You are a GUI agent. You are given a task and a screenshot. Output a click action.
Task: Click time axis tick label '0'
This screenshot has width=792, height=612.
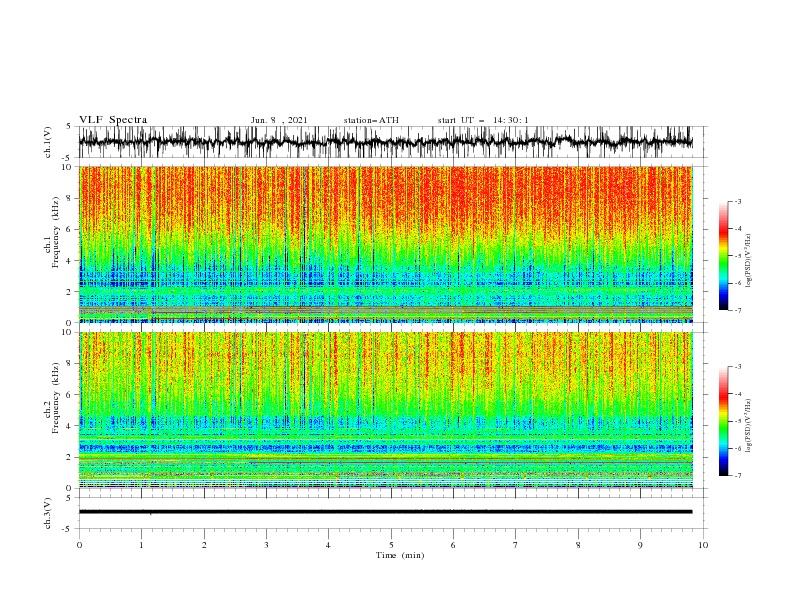tap(79, 545)
